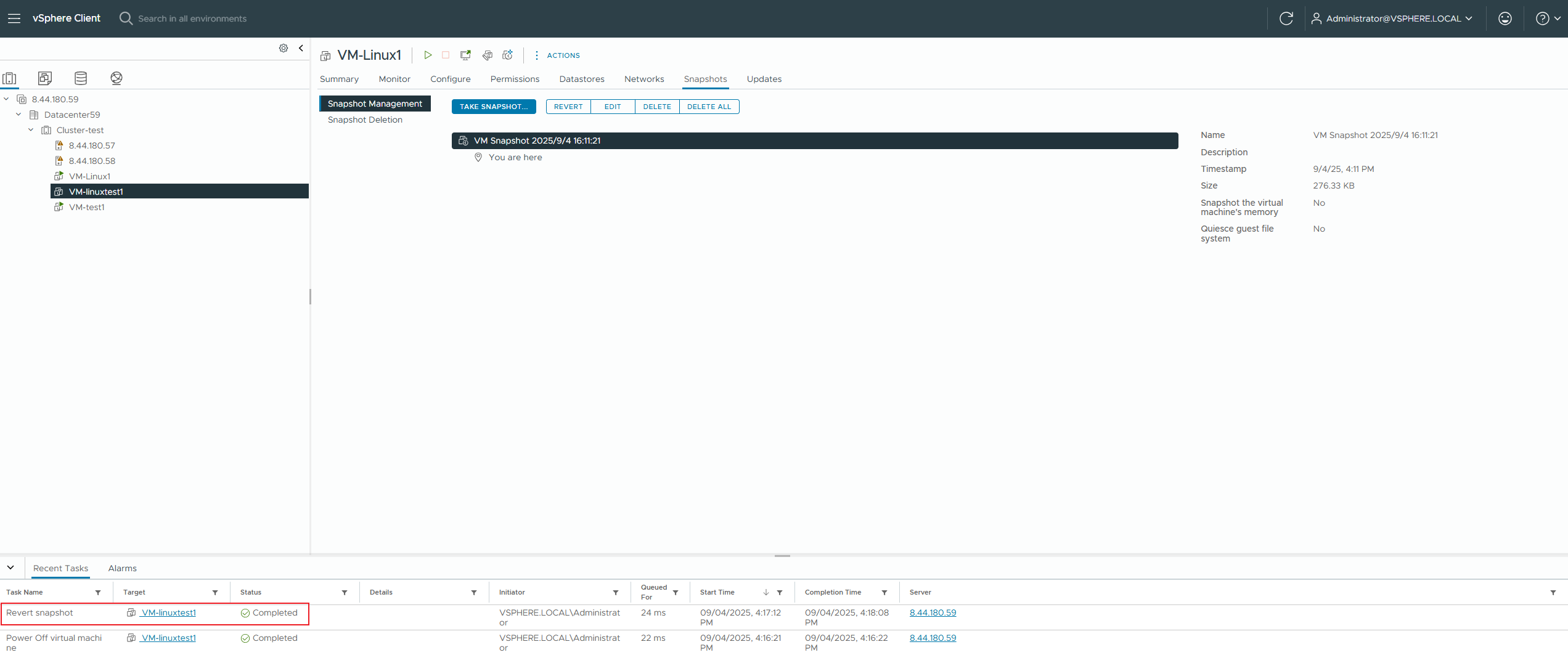
Task: Open the Configure tab
Action: [451, 79]
